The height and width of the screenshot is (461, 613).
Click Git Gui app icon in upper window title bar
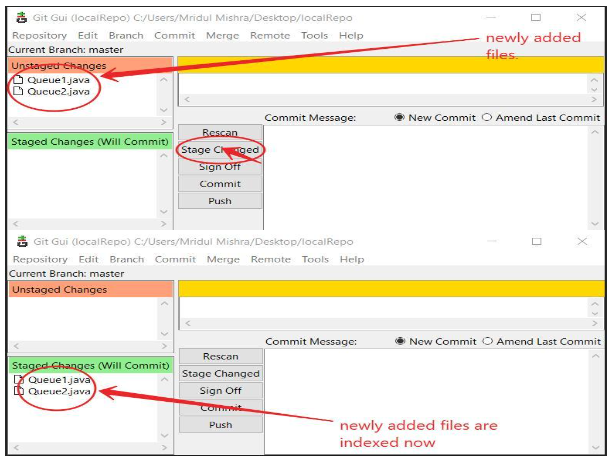22,18
